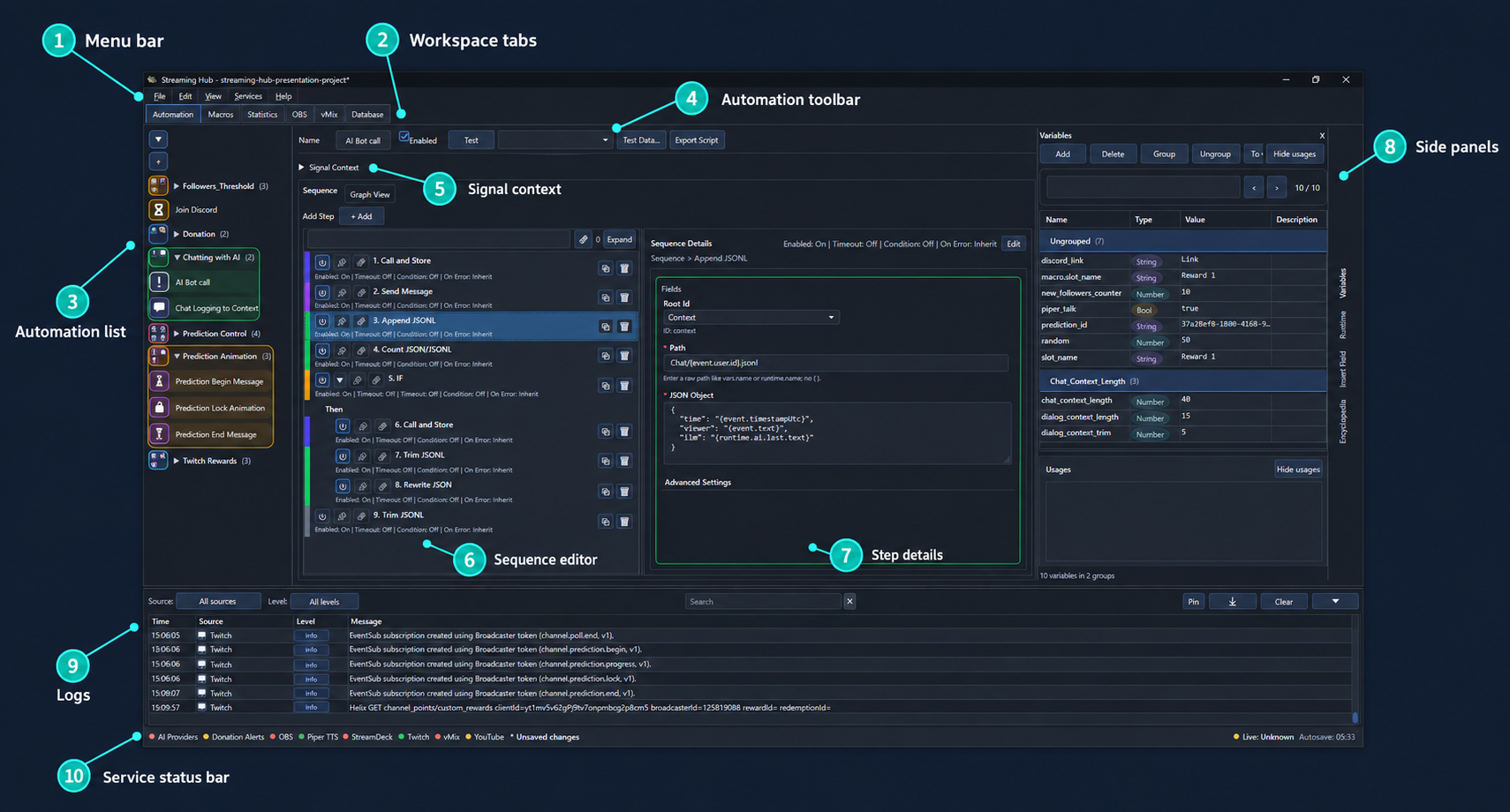
Task: Toggle power on '2. Send Message' step
Action: 322,292
